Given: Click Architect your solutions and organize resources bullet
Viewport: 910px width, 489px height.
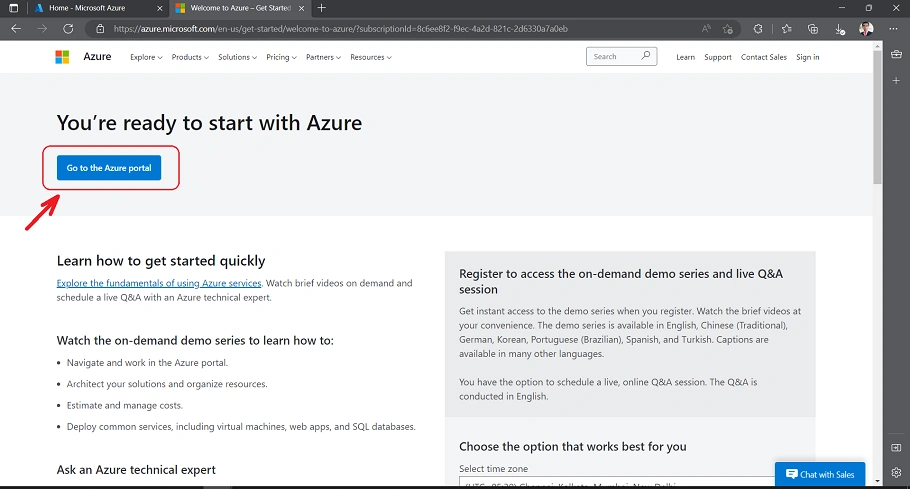Looking at the screenshot, I should (167, 384).
